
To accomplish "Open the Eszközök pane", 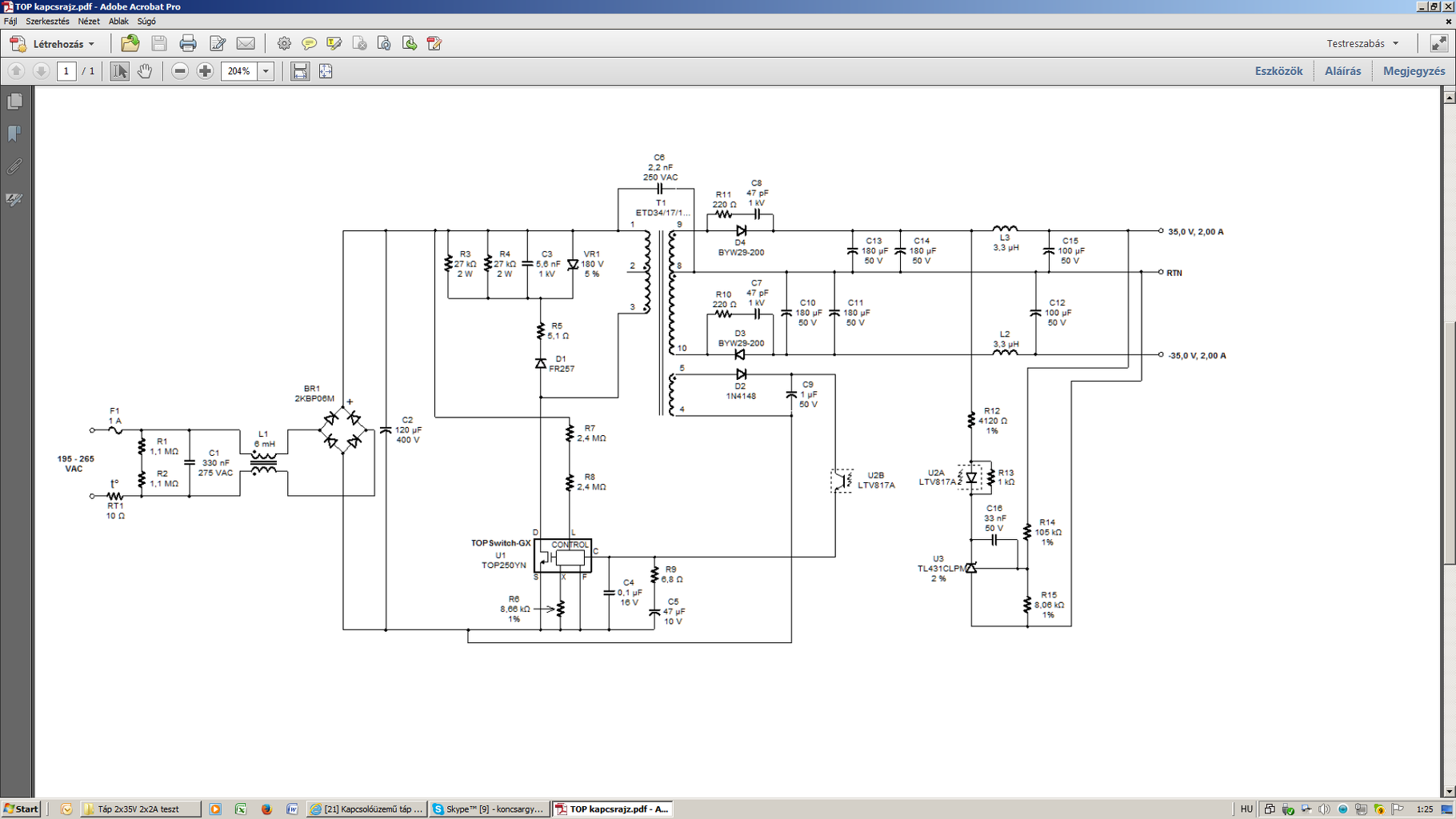I will tap(1278, 71).
